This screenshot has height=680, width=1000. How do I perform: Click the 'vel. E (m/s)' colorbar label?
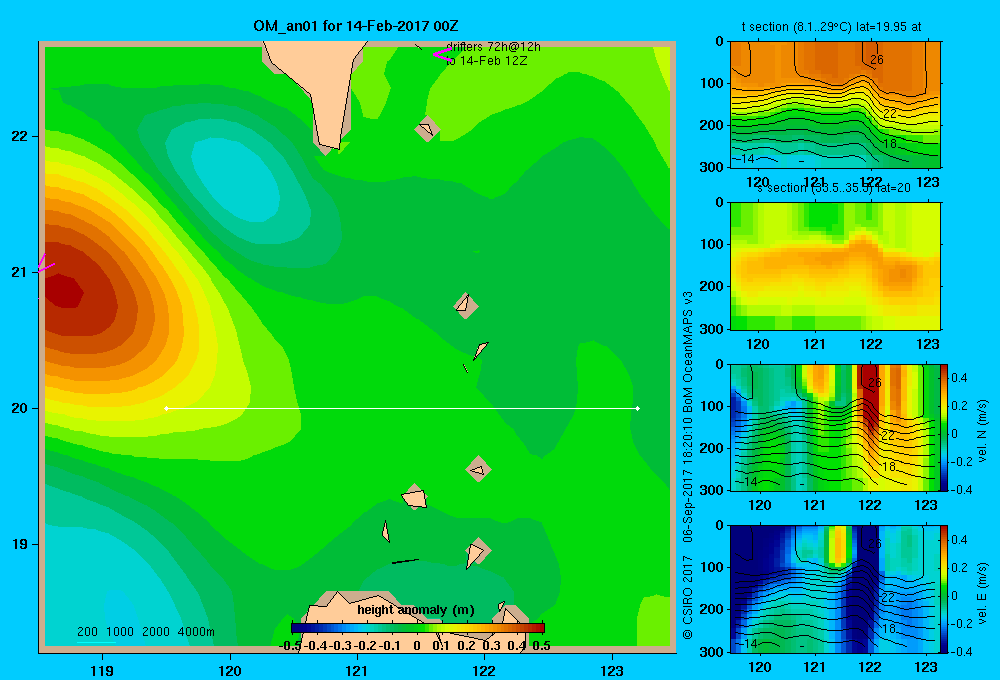tap(982, 593)
